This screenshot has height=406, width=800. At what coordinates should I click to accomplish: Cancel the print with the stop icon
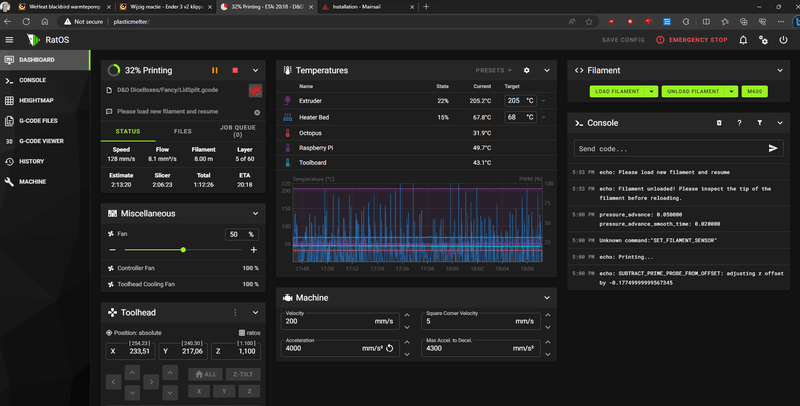pyautogui.click(x=235, y=71)
